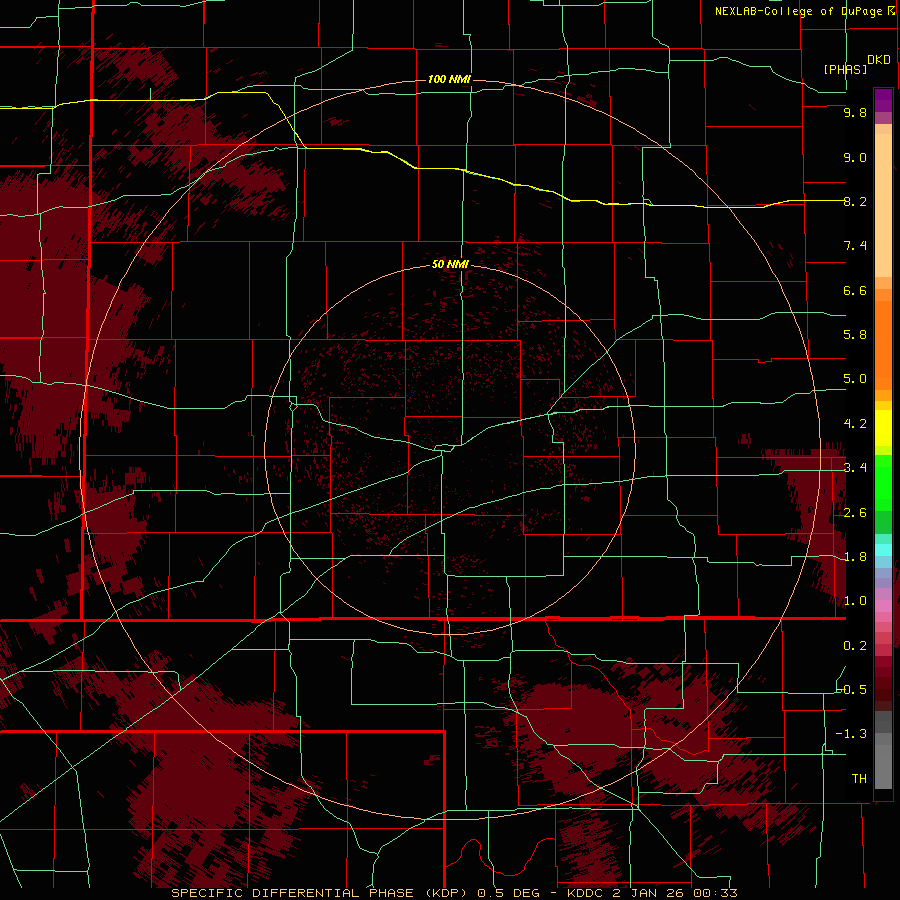
Task: Select the 6.6 value on the scale
Action: tap(855, 290)
